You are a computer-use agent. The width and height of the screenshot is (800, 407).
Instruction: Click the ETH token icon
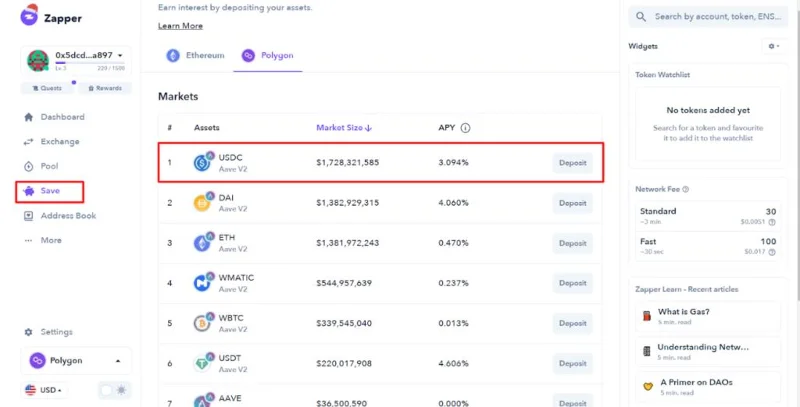coord(204,242)
